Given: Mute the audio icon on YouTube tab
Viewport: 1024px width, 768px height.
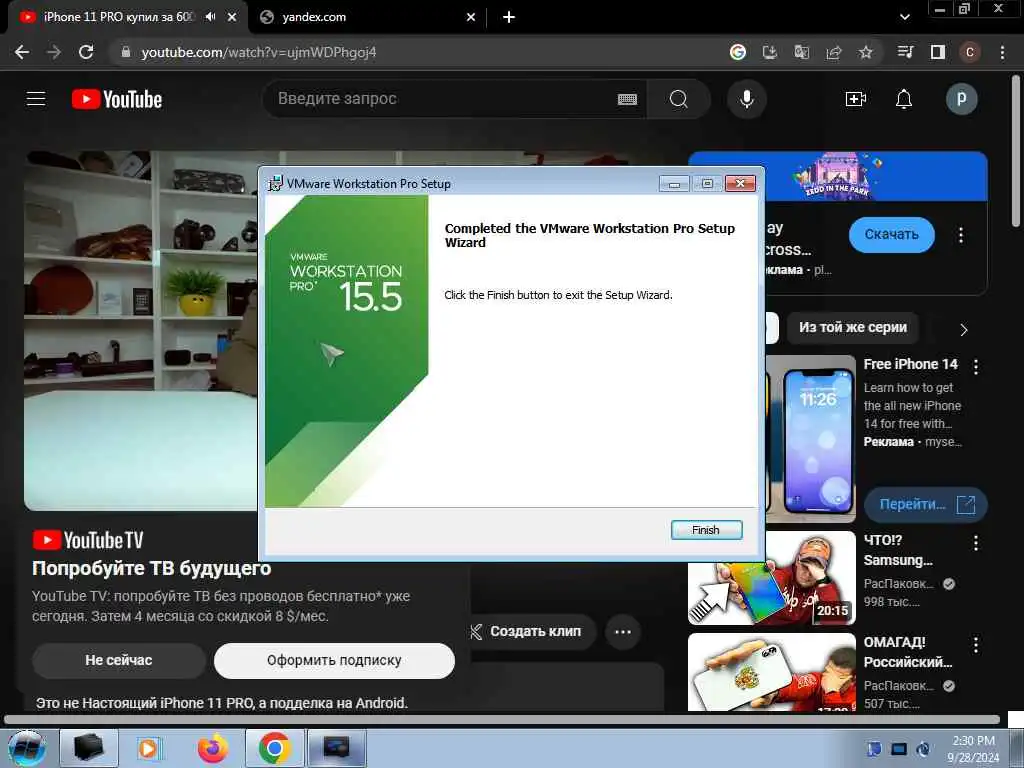Looking at the screenshot, I should (210, 17).
